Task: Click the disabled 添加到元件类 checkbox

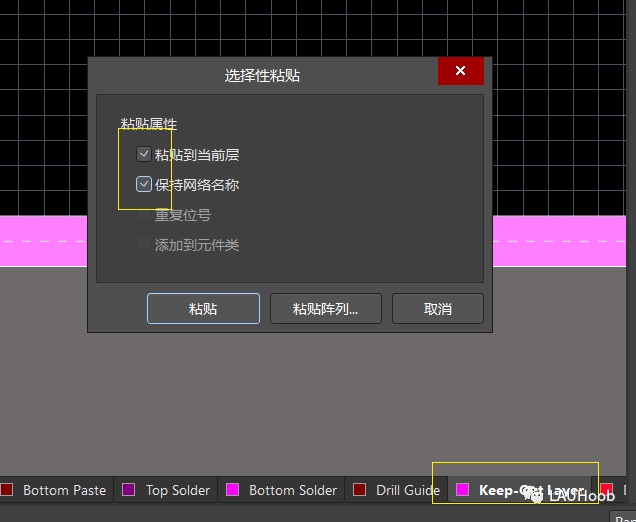Action: pyautogui.click(x=144, y=244)
